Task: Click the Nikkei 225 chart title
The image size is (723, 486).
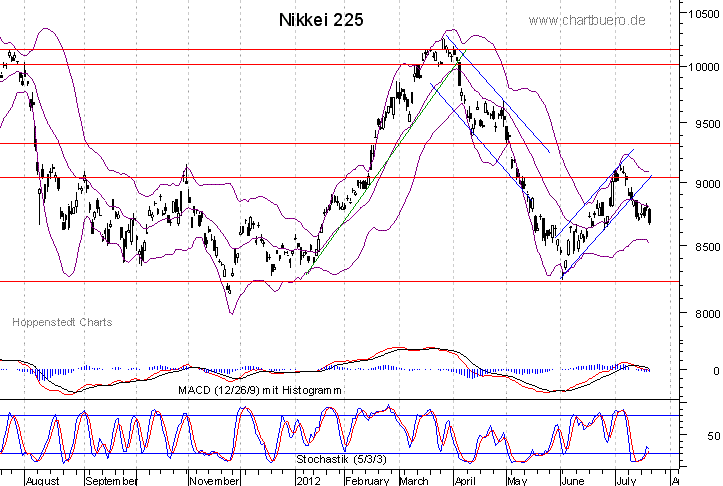Action: (321, 20)
